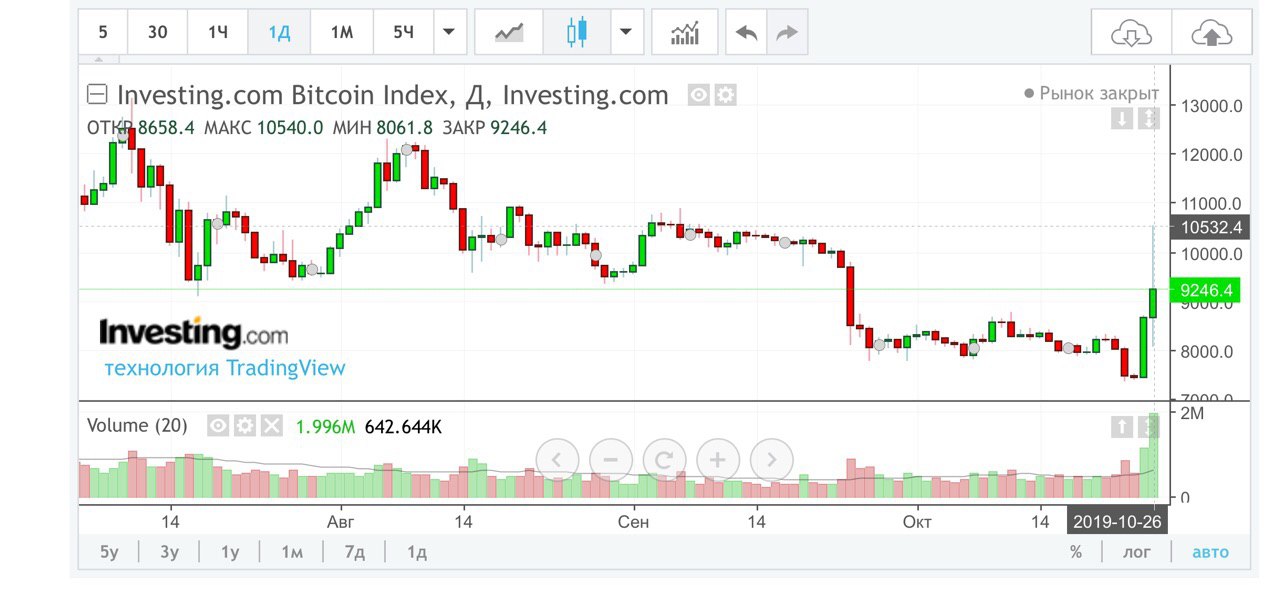Switch to 1M interval

[x=342, y=32]
